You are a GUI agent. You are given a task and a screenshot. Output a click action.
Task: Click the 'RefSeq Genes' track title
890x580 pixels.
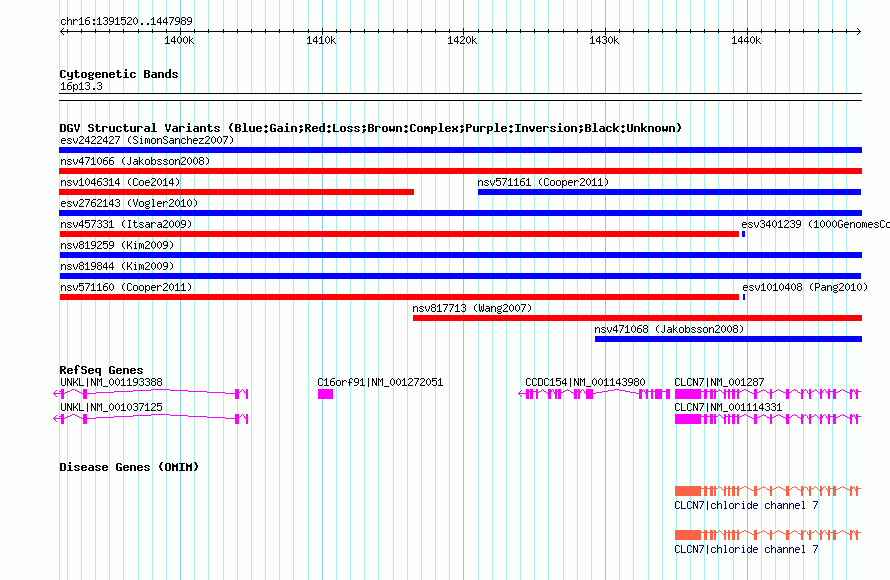101,370
